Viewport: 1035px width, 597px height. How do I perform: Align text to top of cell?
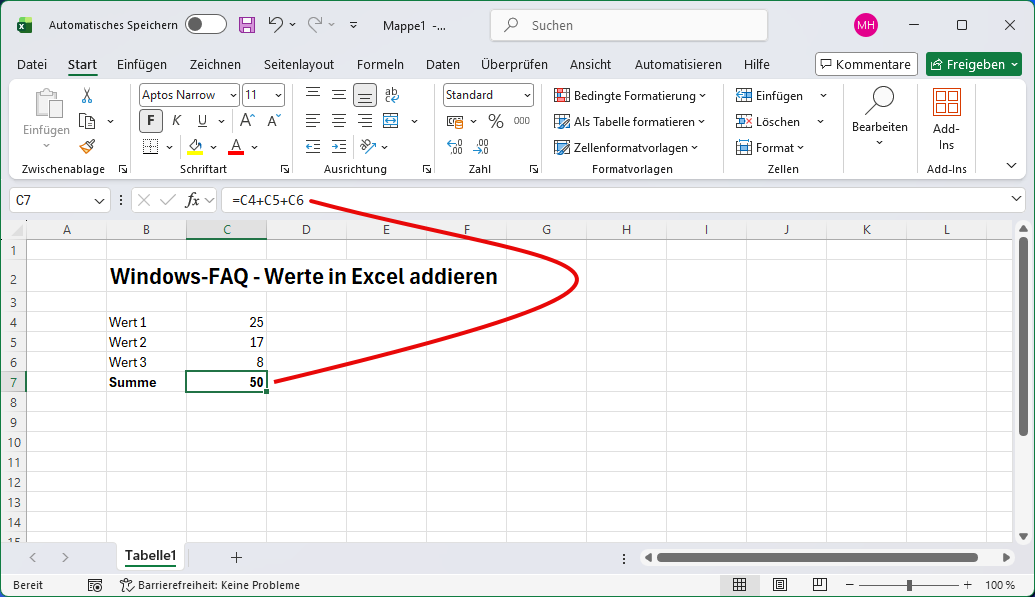tap(313, 95)
